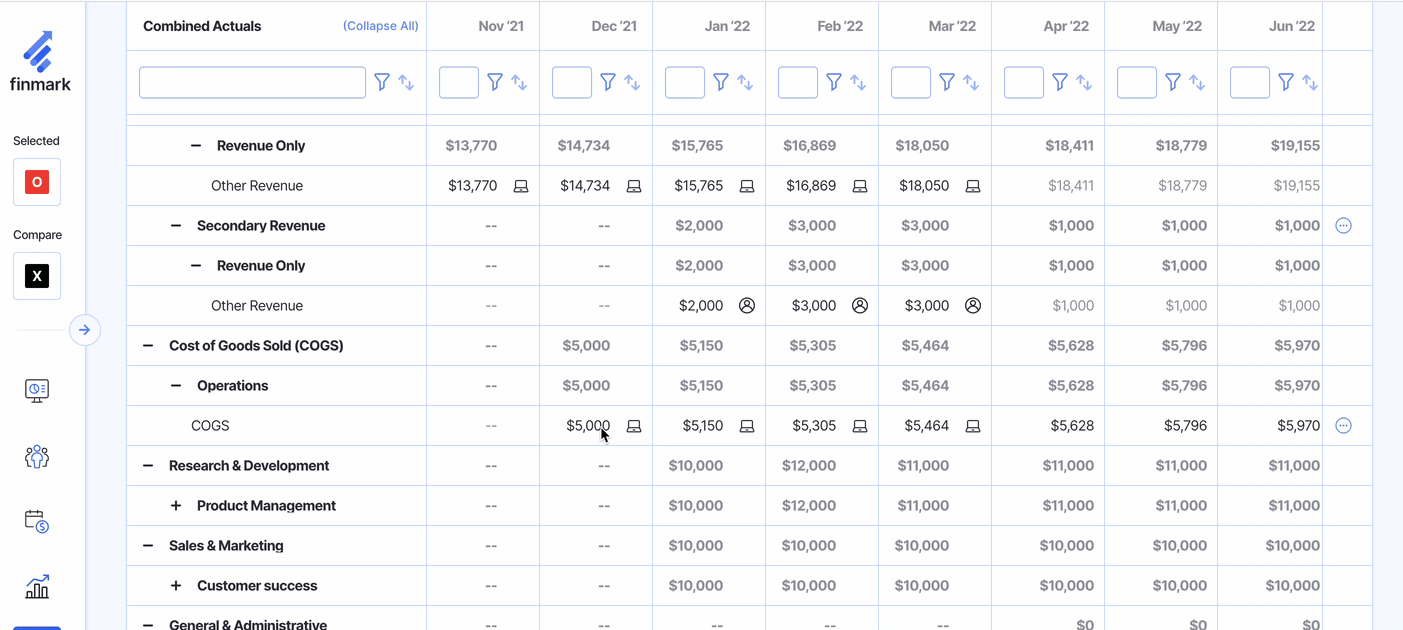Click the Combined Actuals search field
The height and width of the screenshot is (630, 1403).
pos(252,82)
